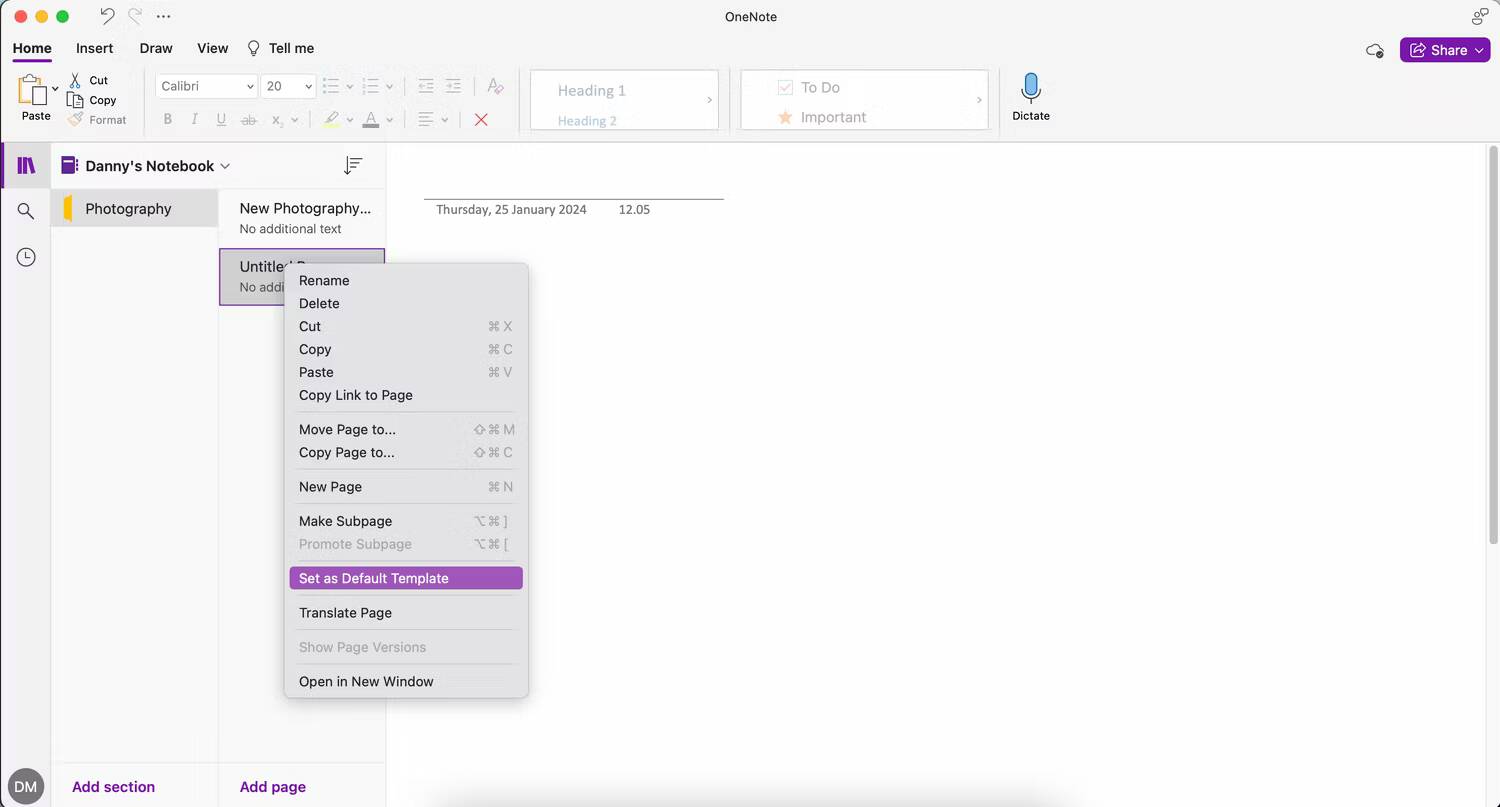The width and height of the screenshot is (1500, 807).
Task: Open the Calibri font family dropdown
Action: pyautogui.click(x=205, y=86)
